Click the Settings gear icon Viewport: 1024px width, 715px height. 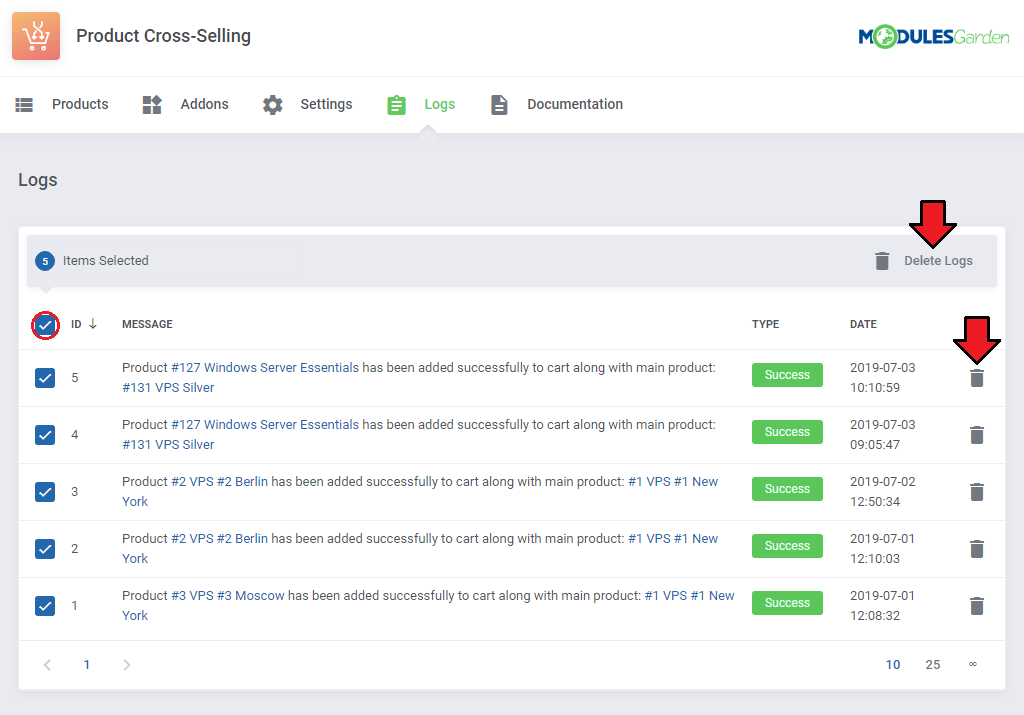pos(272,104)
